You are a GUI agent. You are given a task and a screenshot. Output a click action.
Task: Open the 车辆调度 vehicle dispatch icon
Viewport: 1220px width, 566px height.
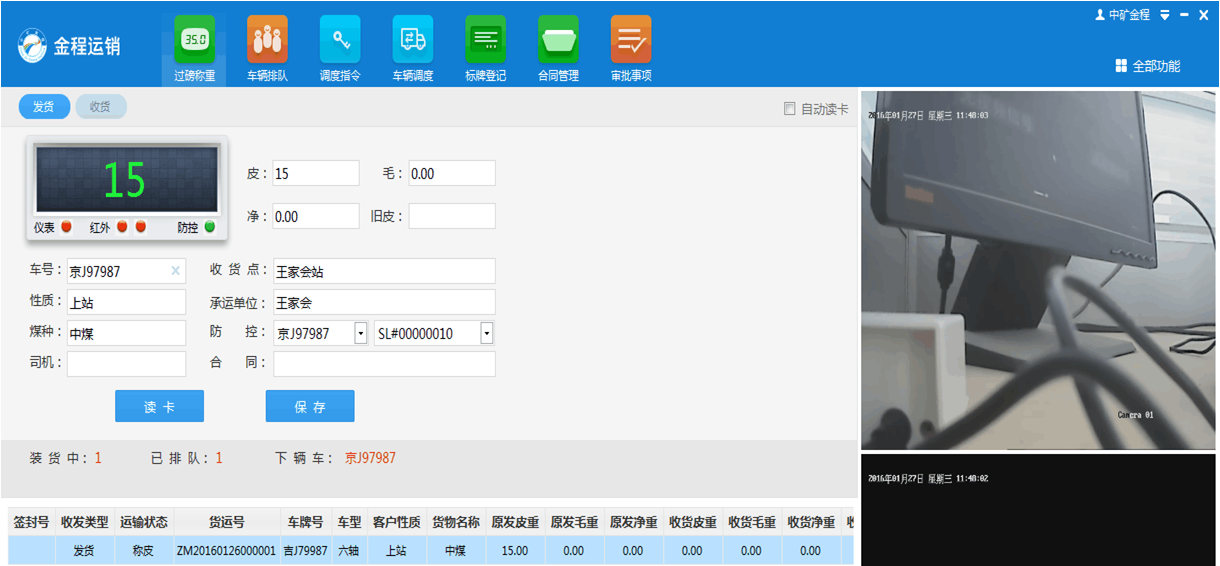tap(412, 41)
